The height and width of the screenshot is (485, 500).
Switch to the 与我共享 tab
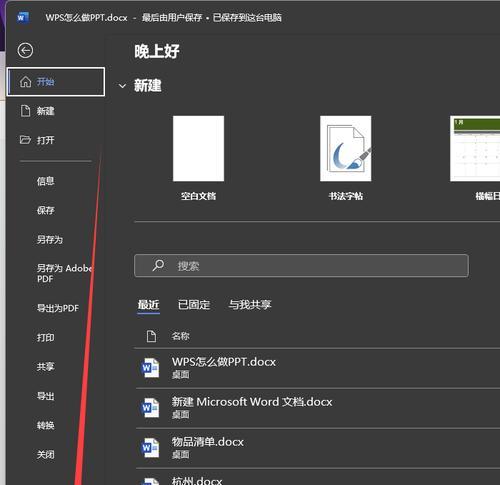(x=250, y=304)
